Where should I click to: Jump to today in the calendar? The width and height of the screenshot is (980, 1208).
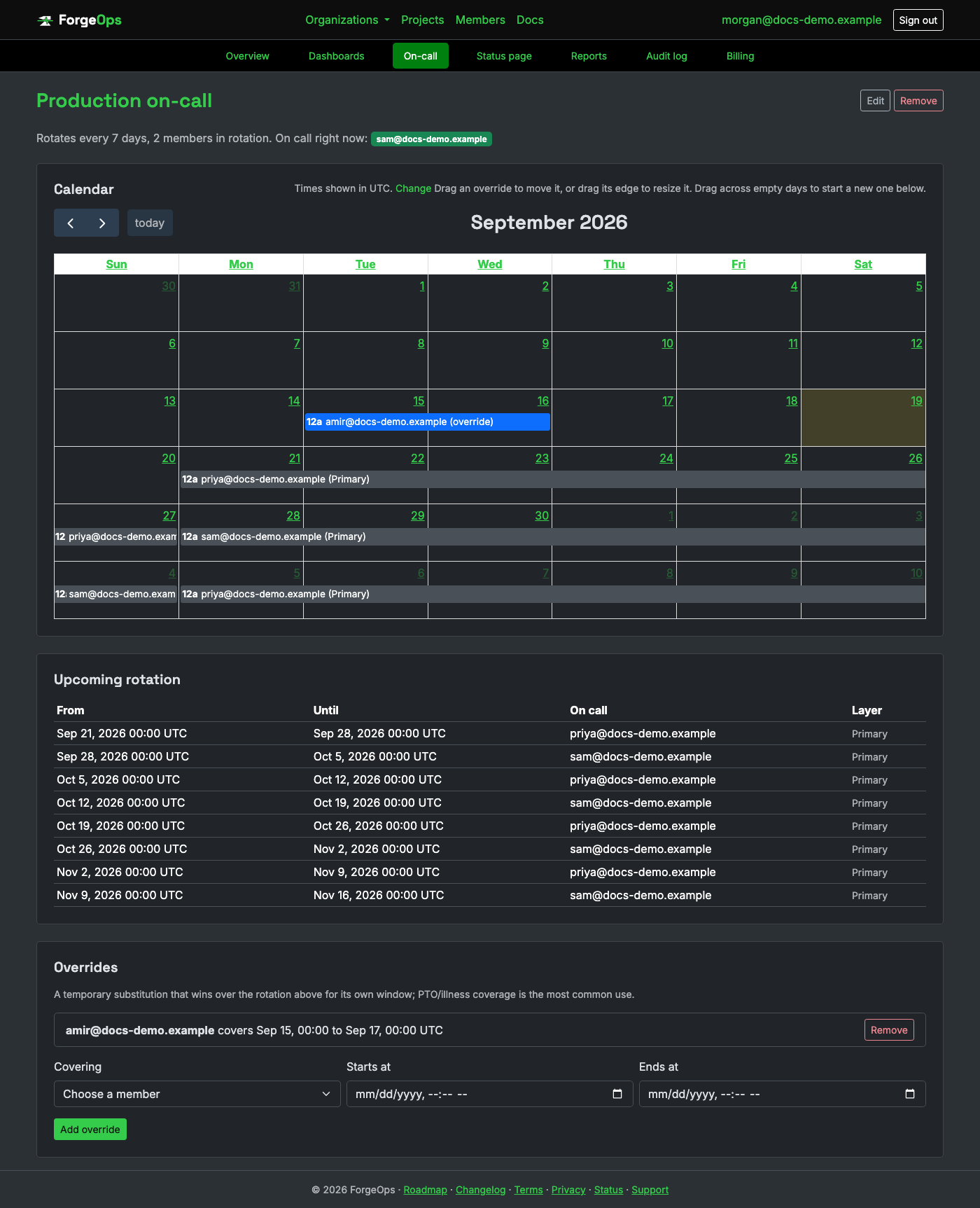[150, 223]
